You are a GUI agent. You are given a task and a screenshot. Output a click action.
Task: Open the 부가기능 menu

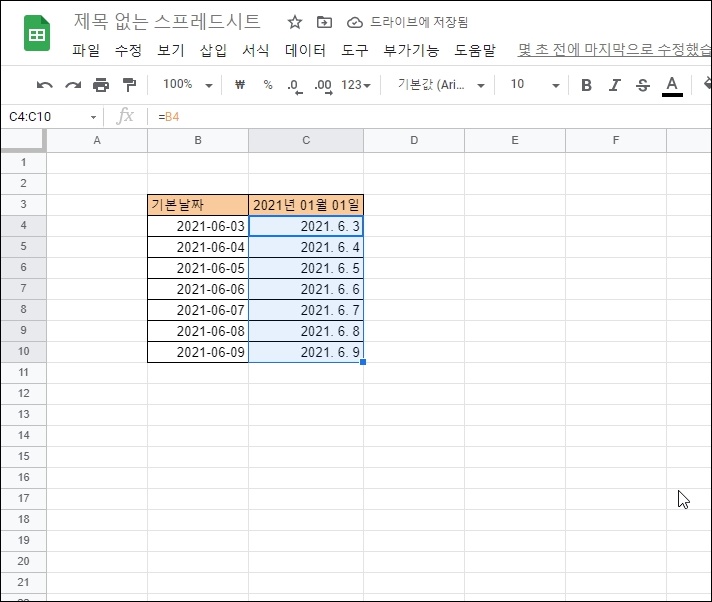pos(411,50)
